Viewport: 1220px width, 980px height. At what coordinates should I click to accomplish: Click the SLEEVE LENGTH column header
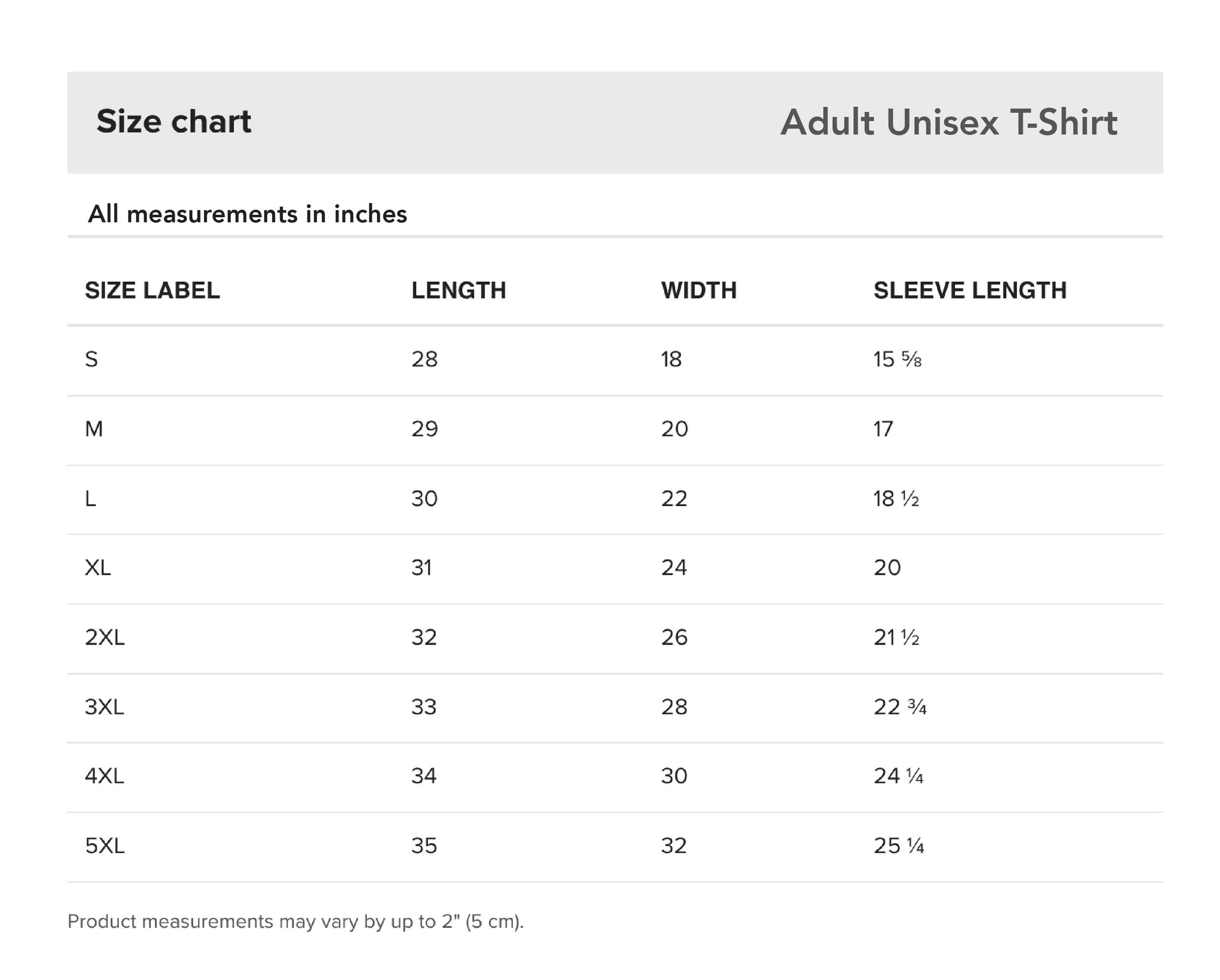[x=970, y=290]
